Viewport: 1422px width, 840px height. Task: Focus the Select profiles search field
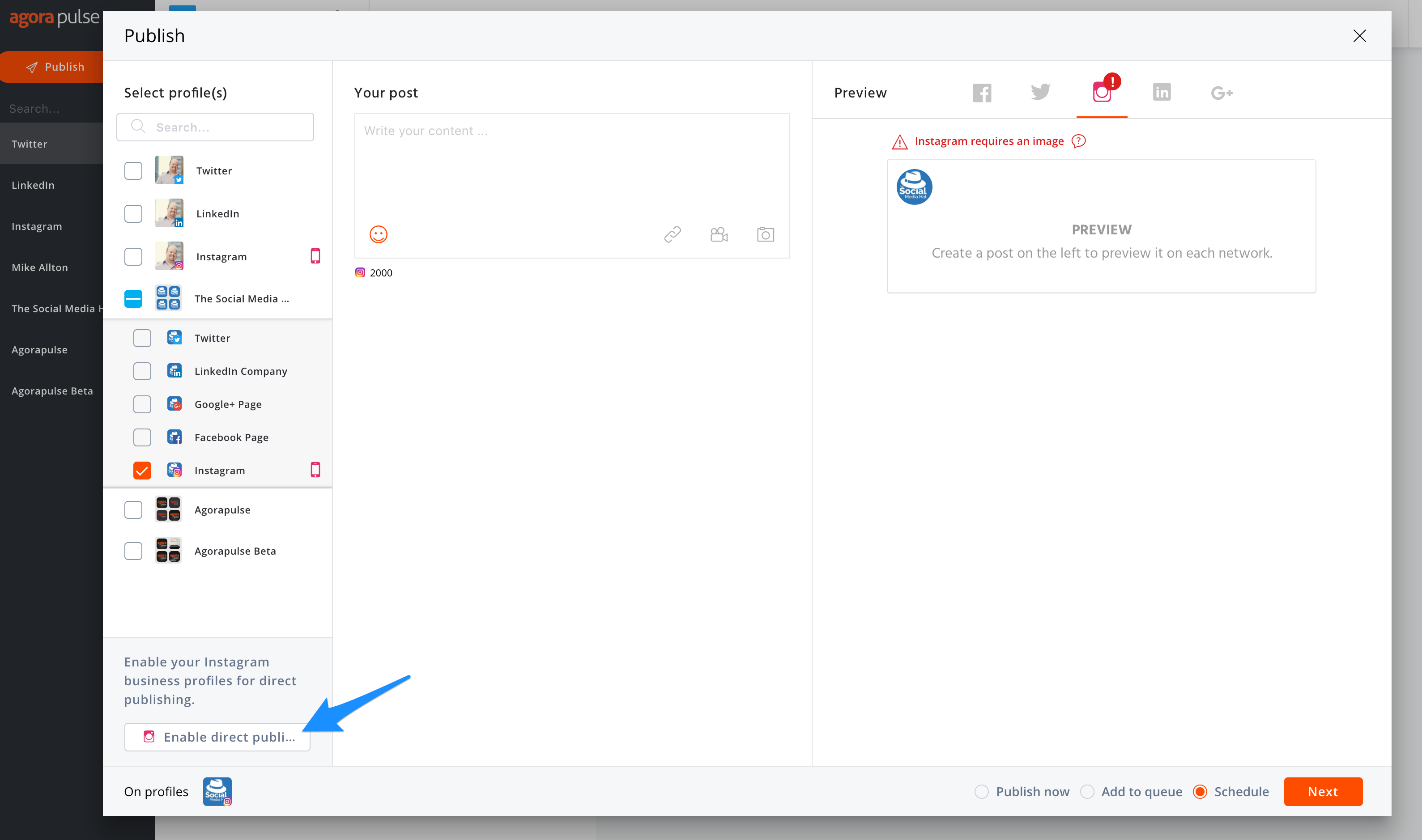215,127
